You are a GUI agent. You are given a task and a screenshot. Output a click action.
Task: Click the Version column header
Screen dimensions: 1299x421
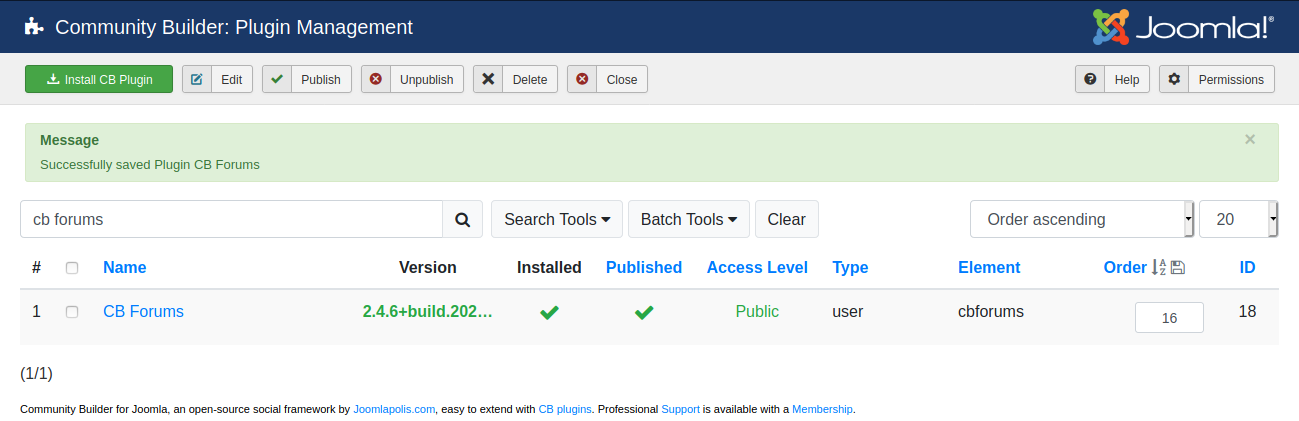coord(427,267)
